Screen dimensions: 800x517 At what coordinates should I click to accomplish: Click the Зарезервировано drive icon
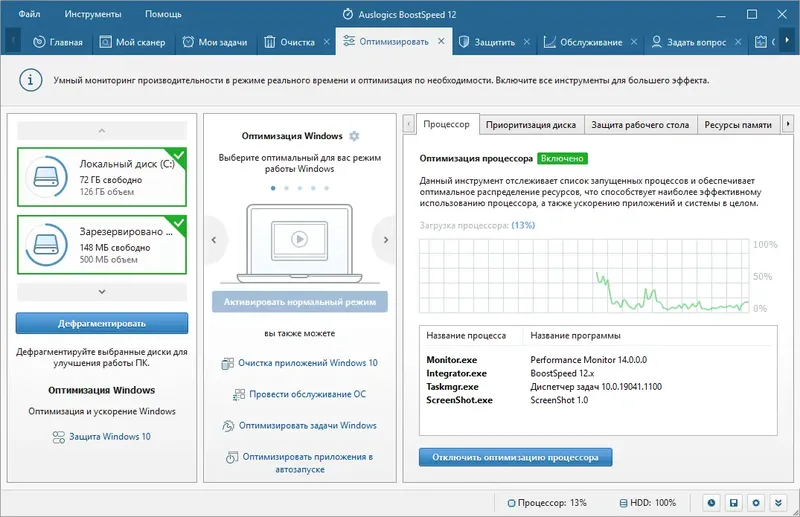46,244
